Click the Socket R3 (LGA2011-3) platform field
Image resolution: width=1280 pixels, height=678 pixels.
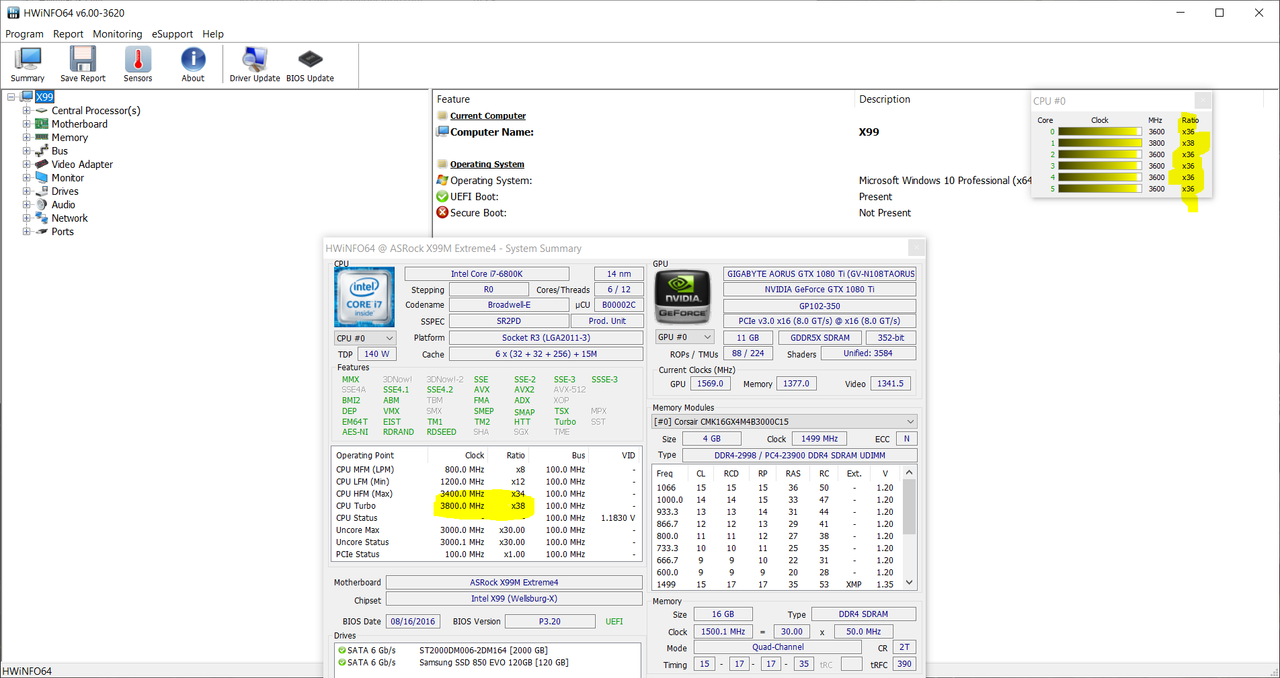point(546,338)
